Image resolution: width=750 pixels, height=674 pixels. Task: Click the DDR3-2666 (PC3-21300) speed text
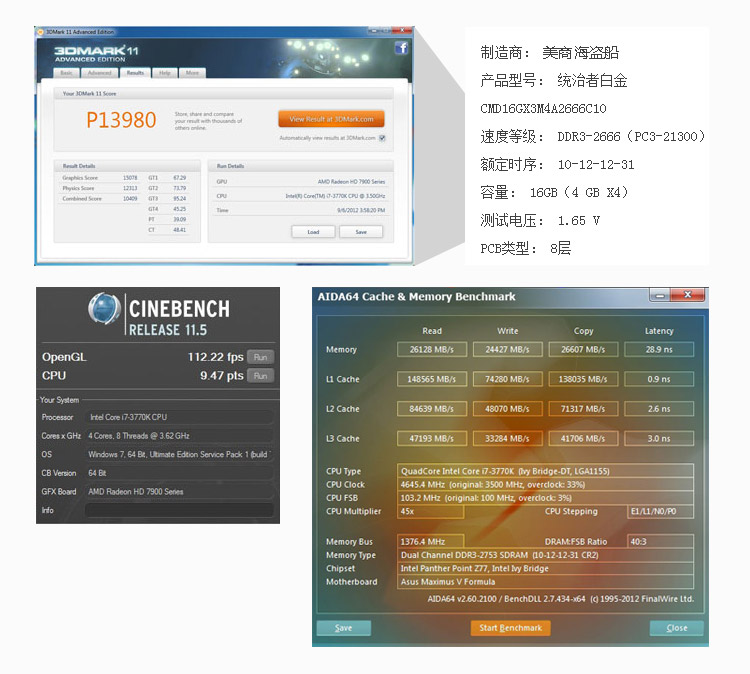[x=631, y=137]
